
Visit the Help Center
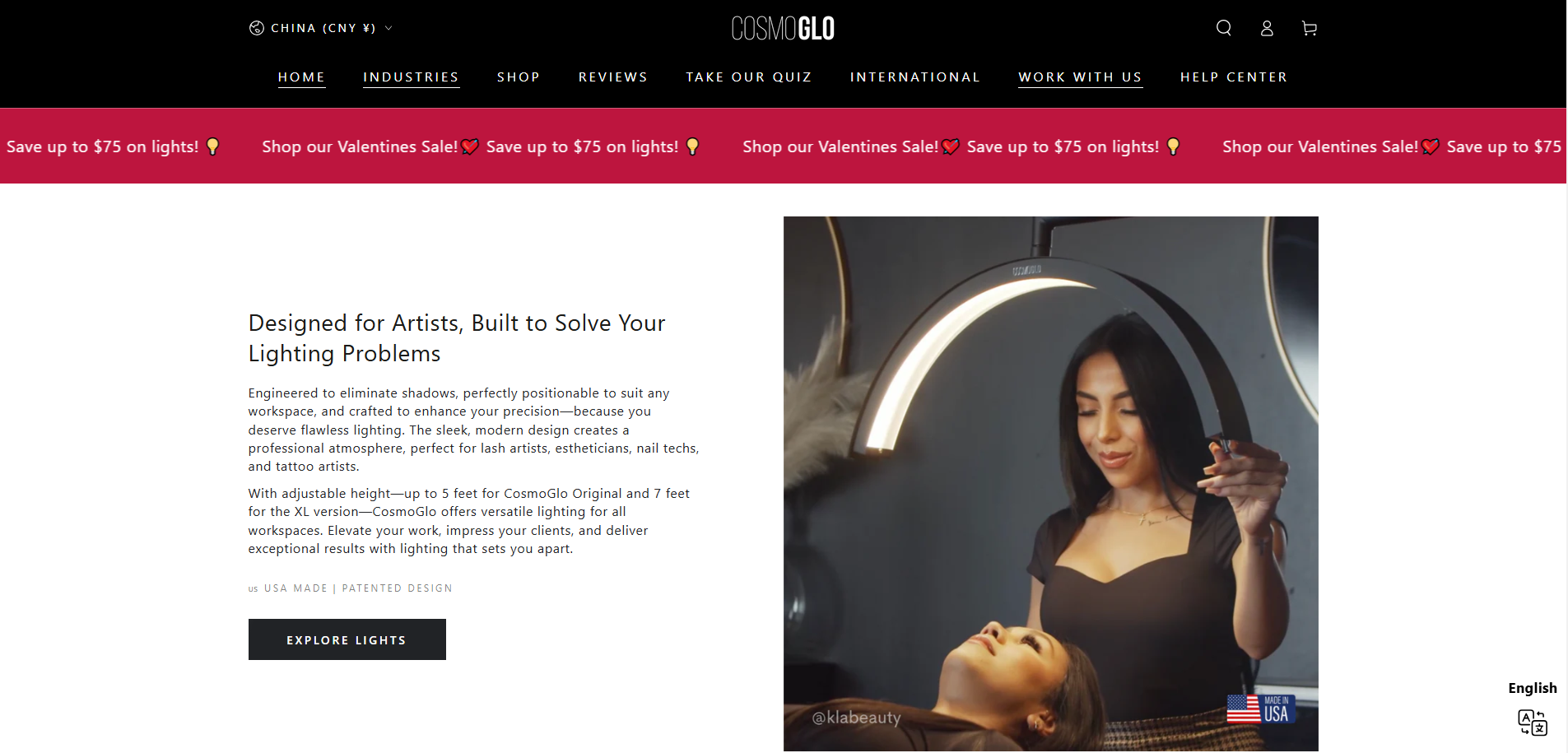coord(1234,77)
